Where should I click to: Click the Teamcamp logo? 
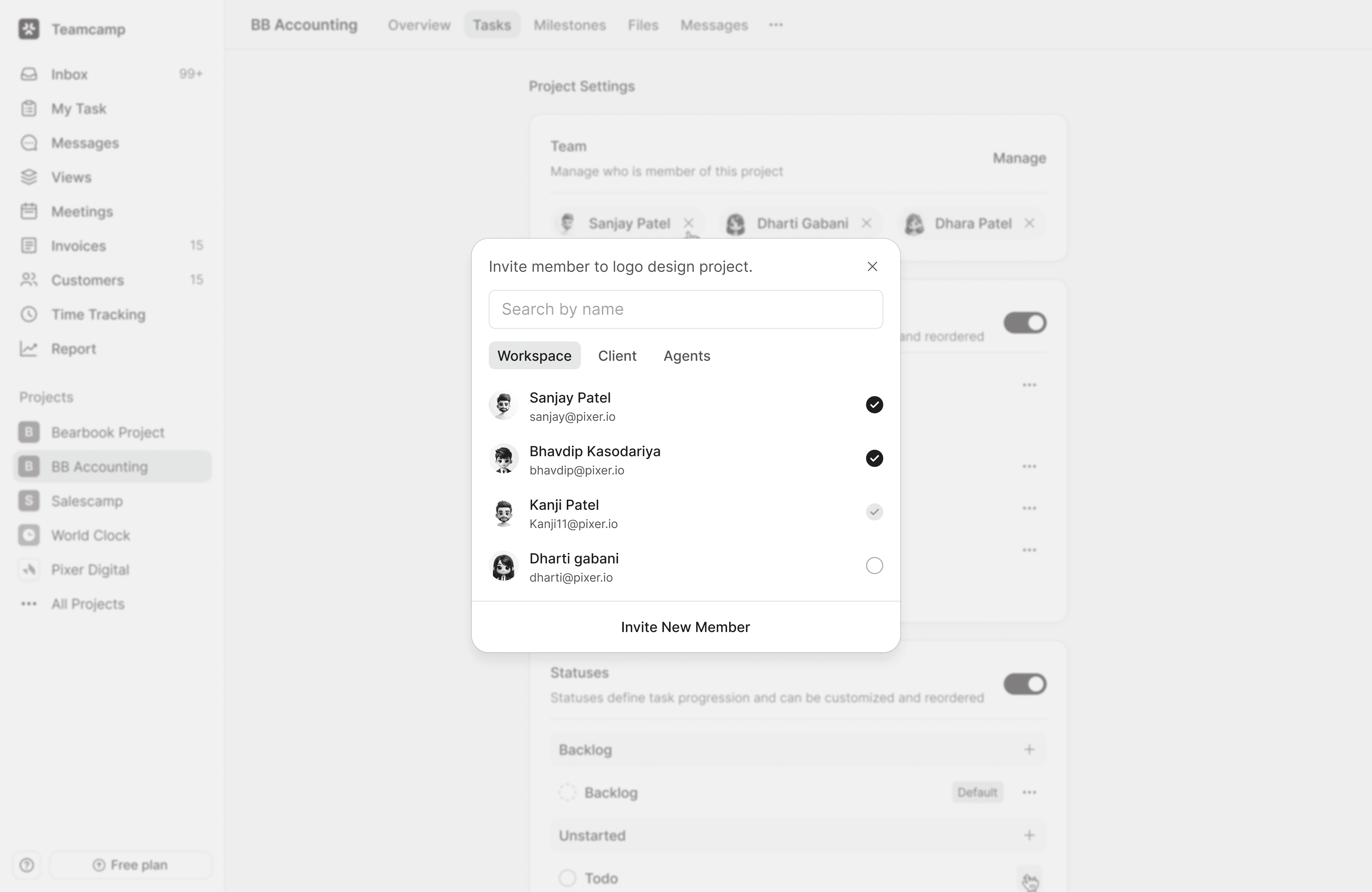pyautogui.click(x=29, y=29)
